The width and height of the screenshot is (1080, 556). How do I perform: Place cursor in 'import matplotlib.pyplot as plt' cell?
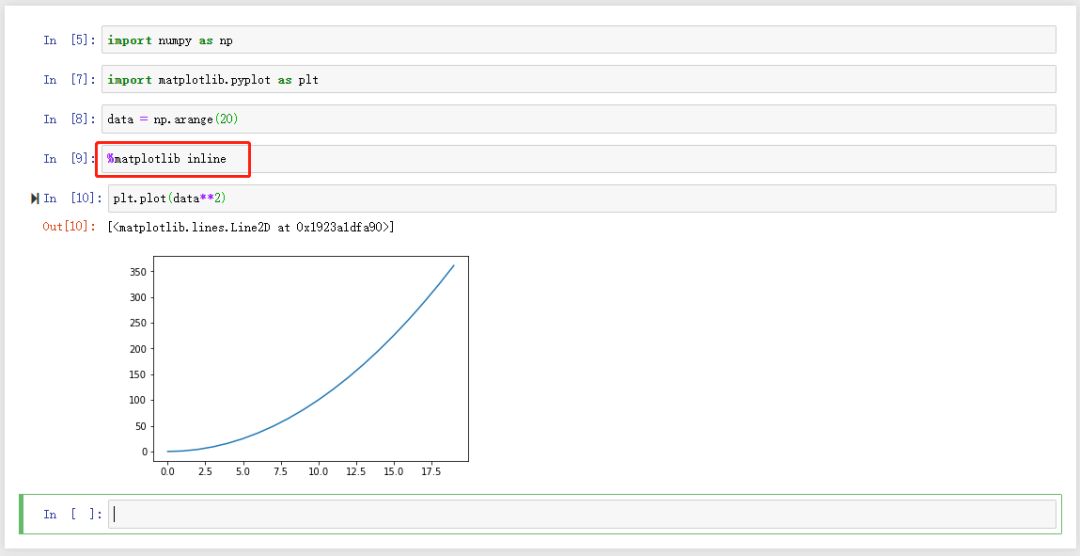578,80
